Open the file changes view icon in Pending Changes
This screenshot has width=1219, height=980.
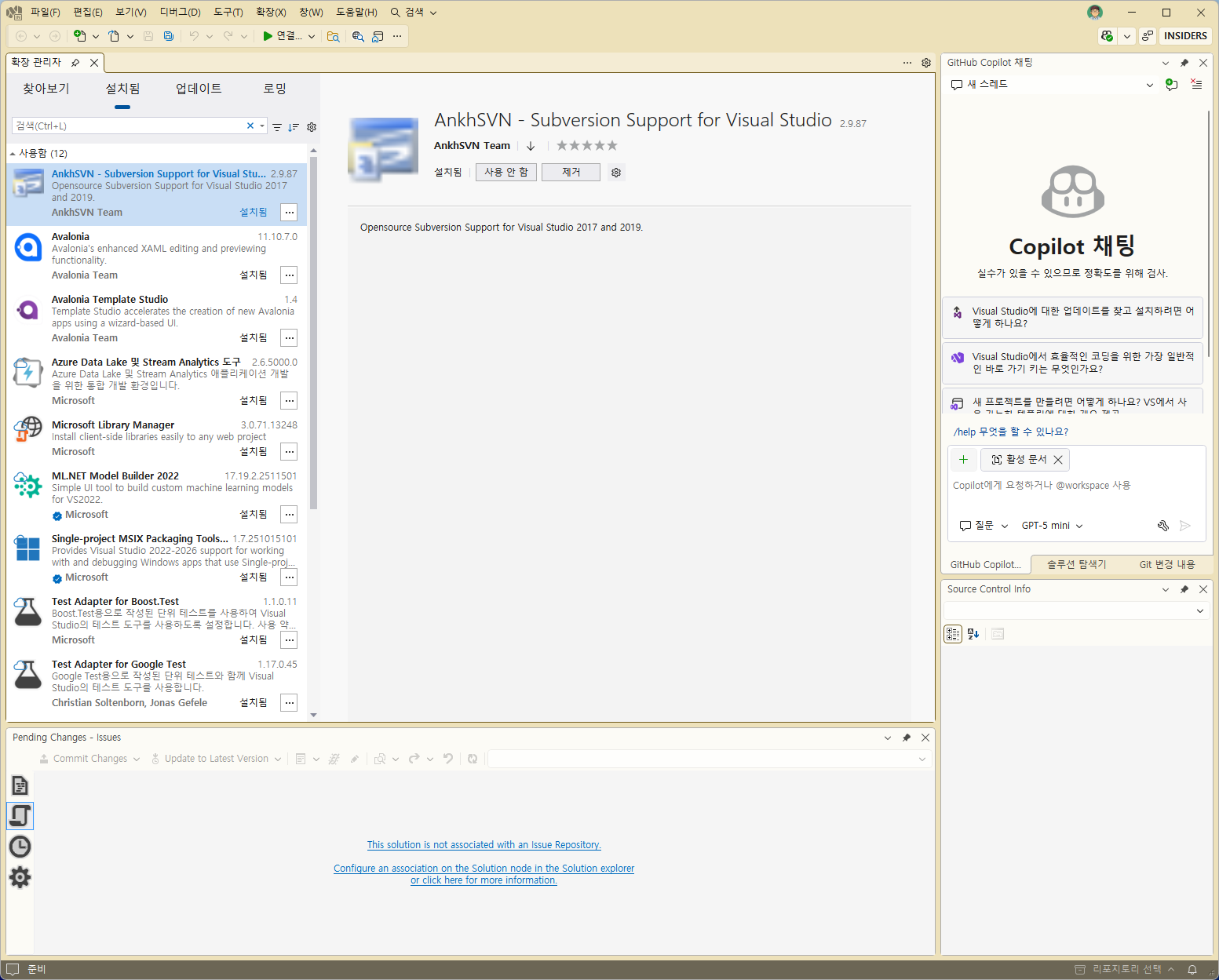click(20, 785)
